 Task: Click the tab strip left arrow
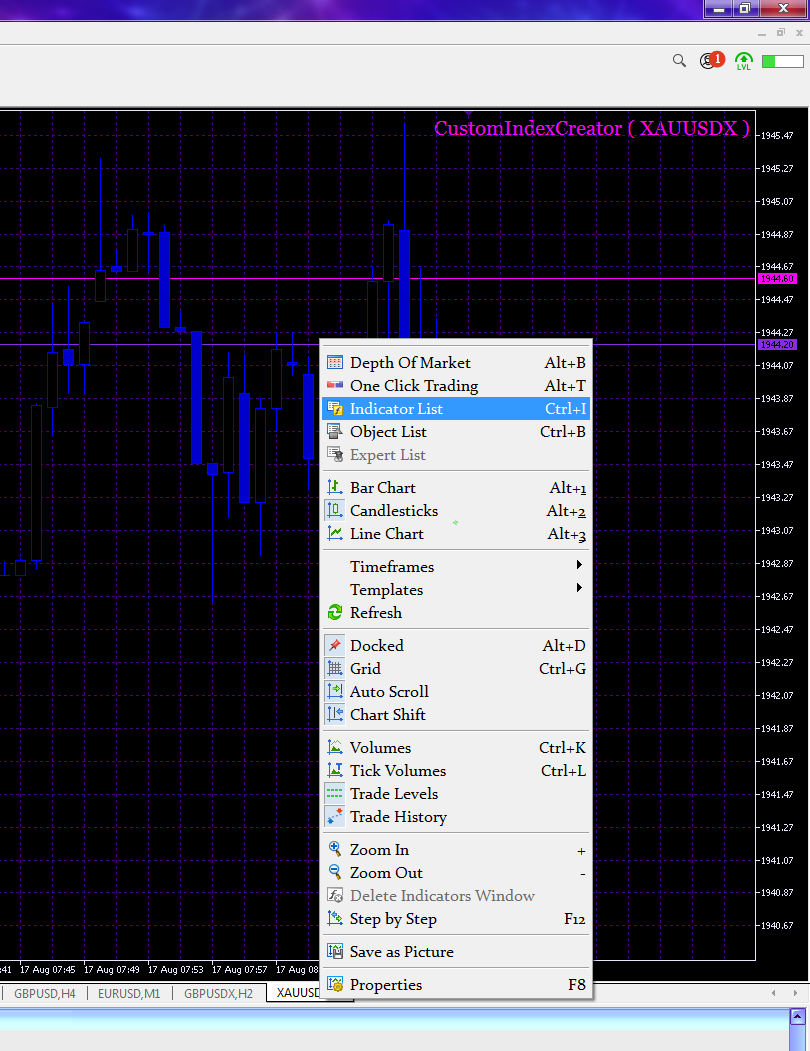tap(773, 993)
